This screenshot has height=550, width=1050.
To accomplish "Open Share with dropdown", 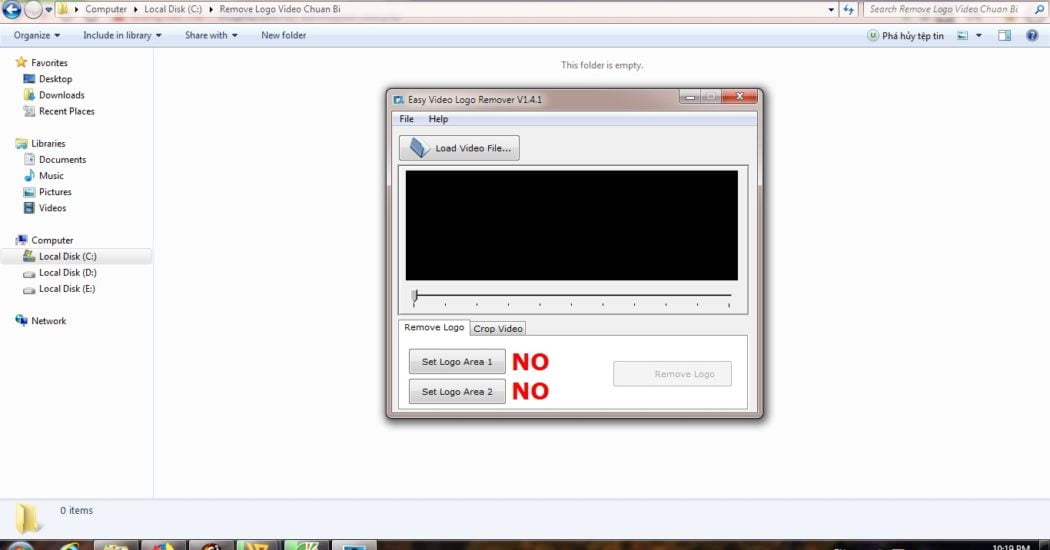I will click(x=211, y=36).
